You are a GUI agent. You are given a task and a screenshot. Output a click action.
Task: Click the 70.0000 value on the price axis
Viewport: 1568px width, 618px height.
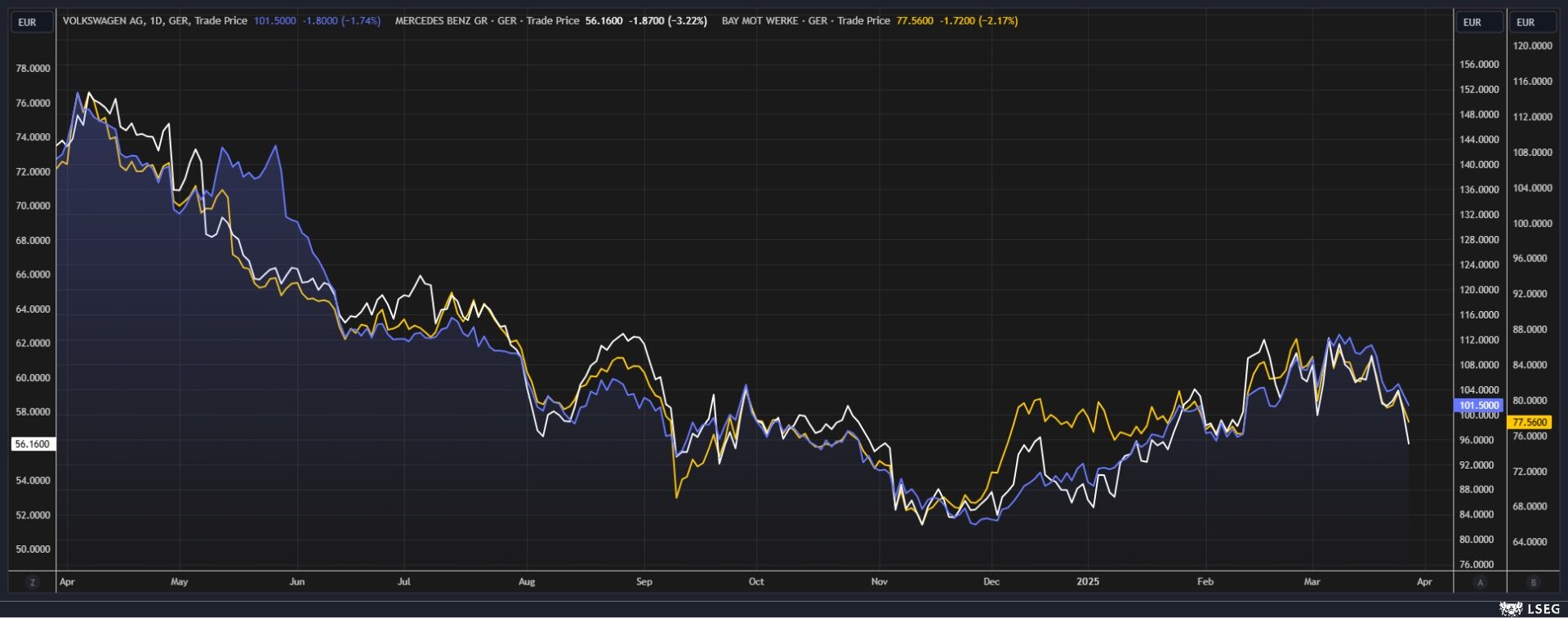point(33,206)
